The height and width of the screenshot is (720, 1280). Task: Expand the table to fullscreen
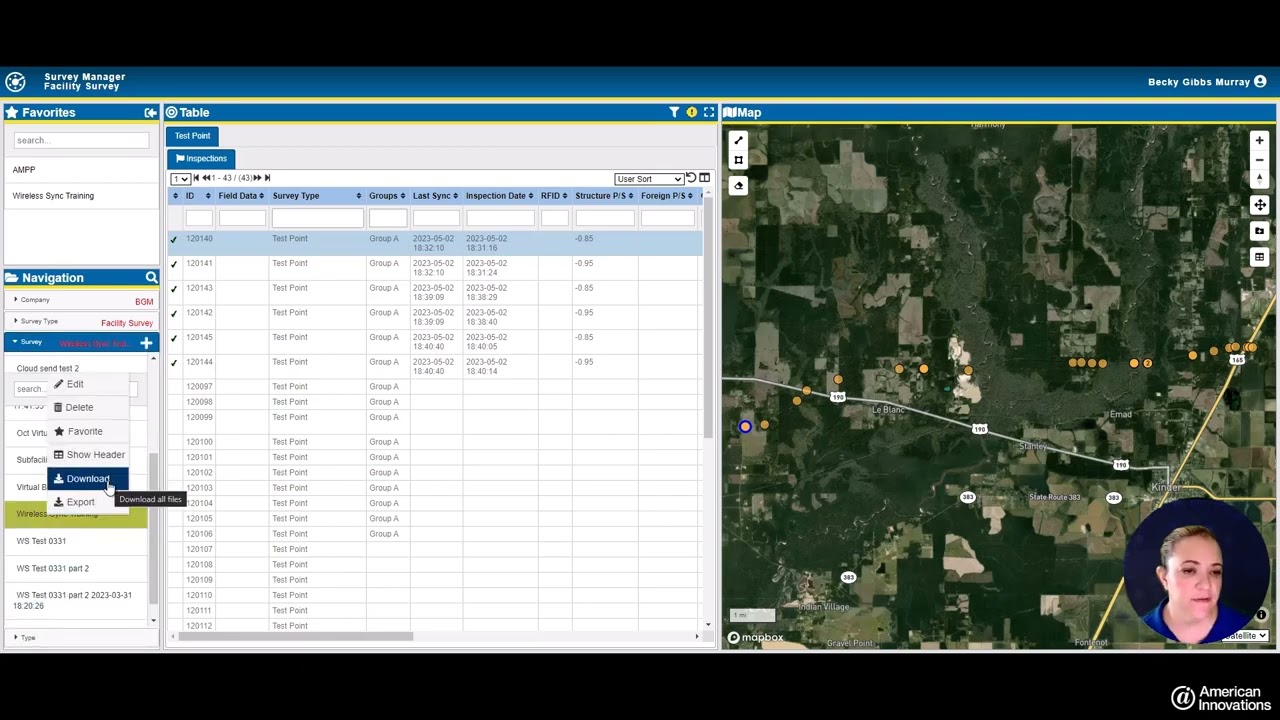[708, 113]
